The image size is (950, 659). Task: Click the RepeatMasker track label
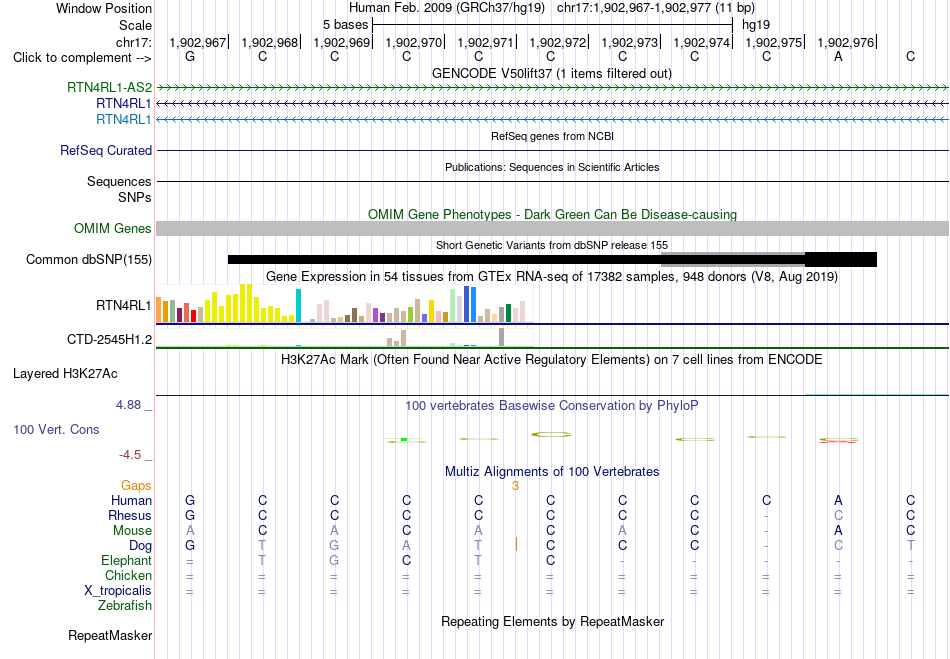110,635
